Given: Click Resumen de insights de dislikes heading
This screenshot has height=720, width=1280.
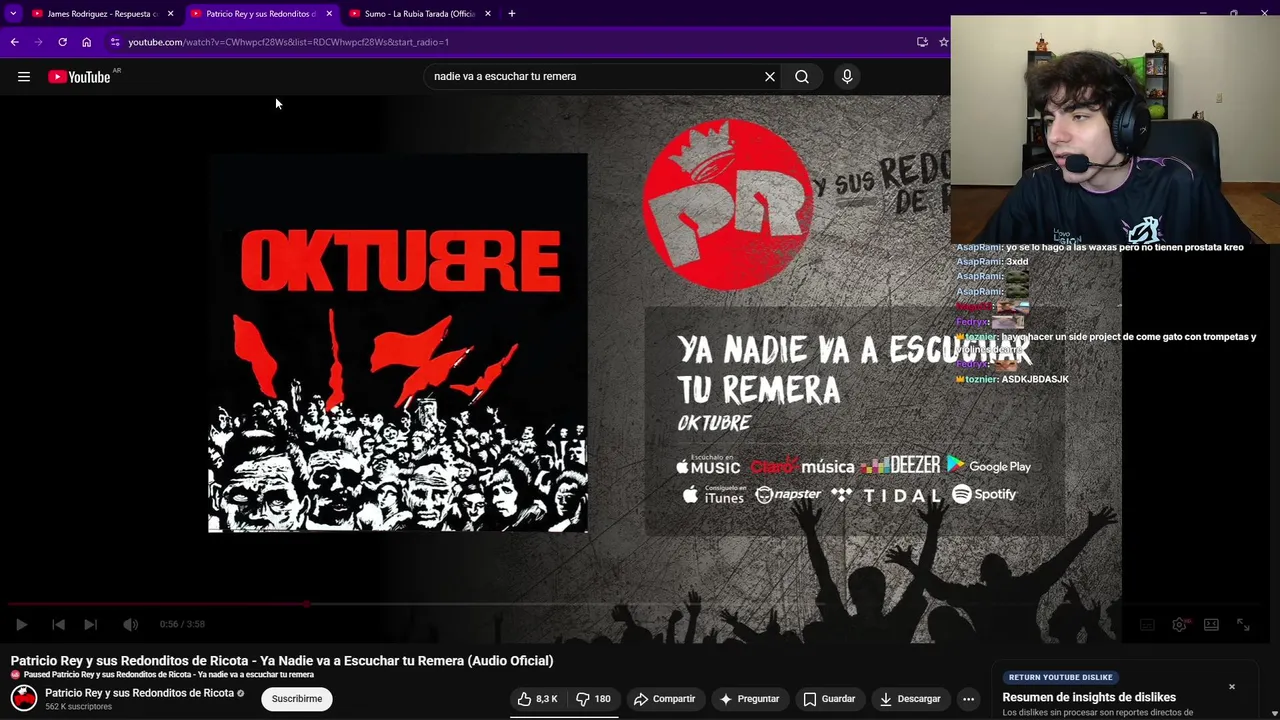Looking at the screenshot, I should (x=1089, y=697).
